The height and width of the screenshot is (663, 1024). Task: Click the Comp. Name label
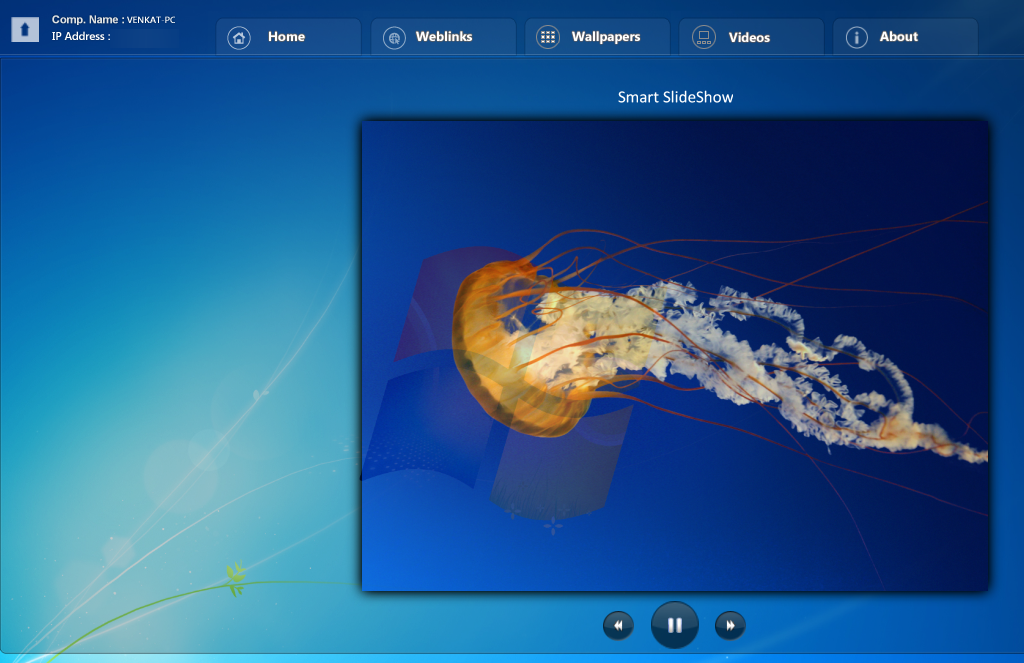pos(87,19)
